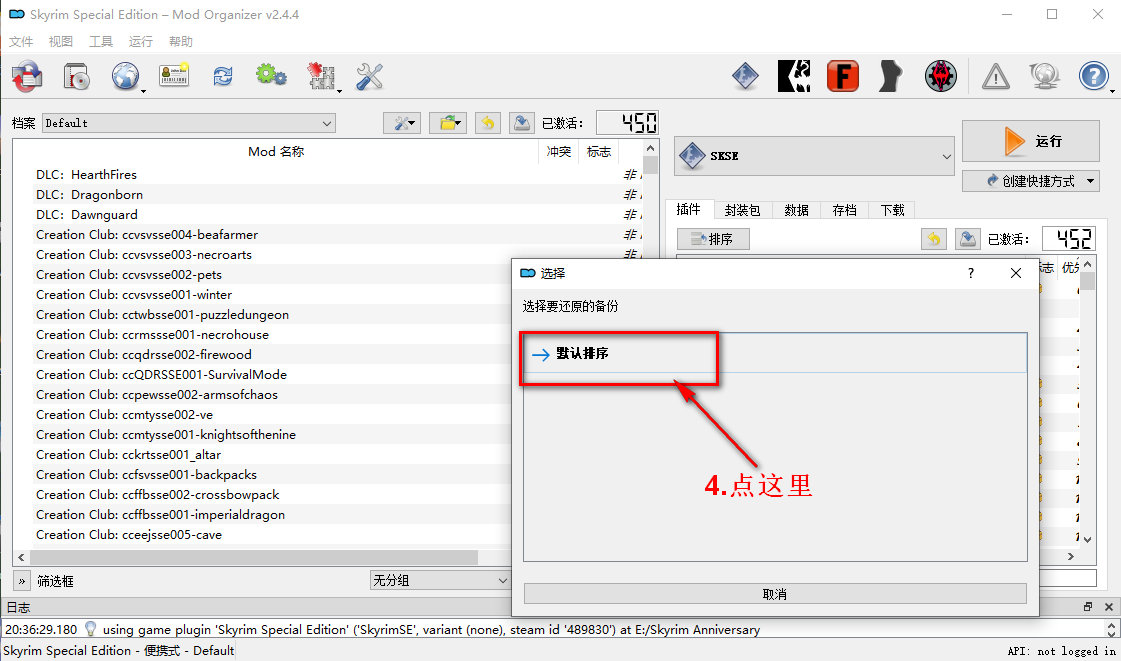Open the profiles ID card icon
The height and width of the screenshot is (661, 1121).
(174, 76)
